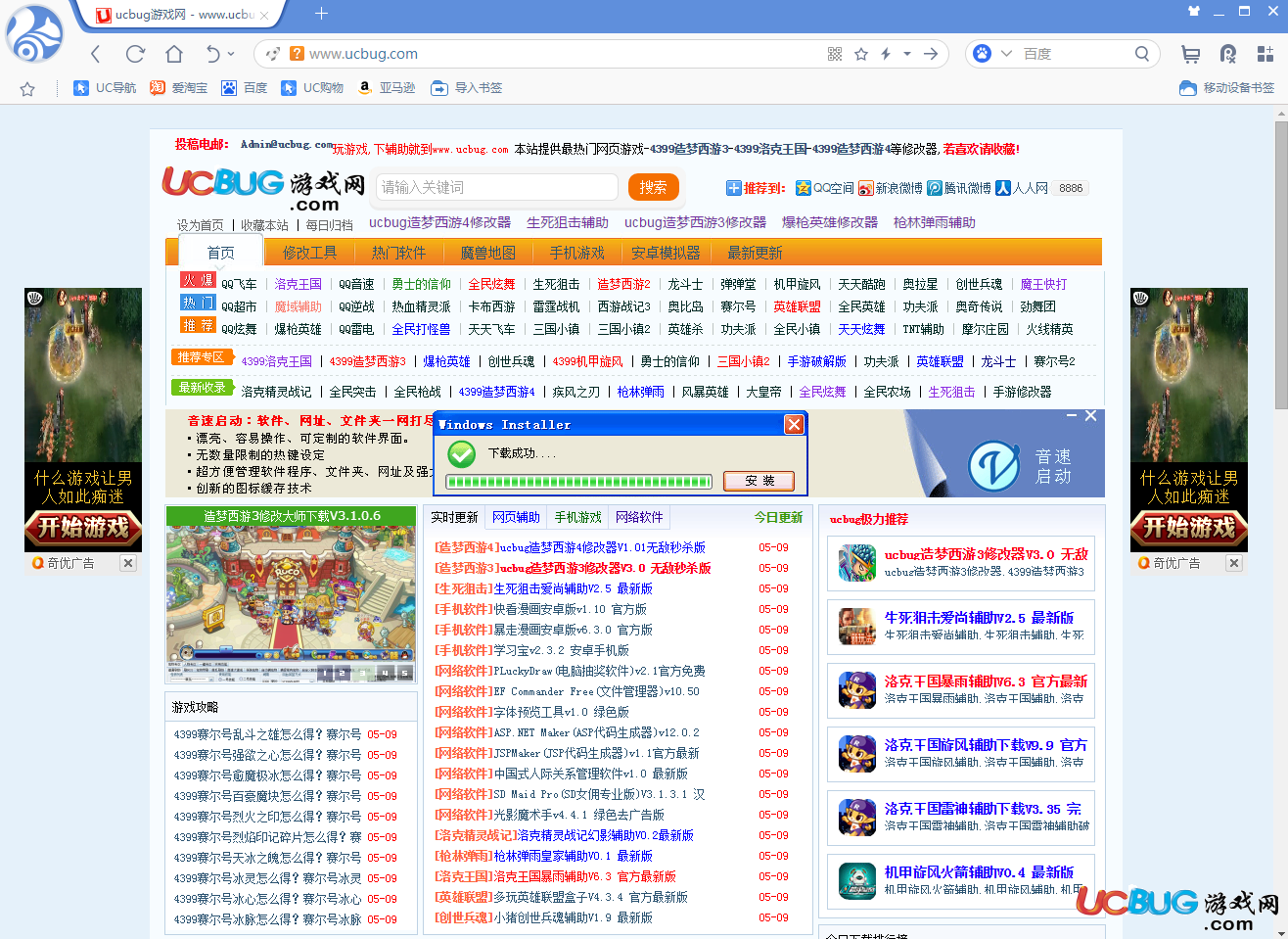This screenshot has height=939, width=1288.
Task: Click 安装 in Windows Installer dialog
Action: pyautogui.click(x=759, y=481)
